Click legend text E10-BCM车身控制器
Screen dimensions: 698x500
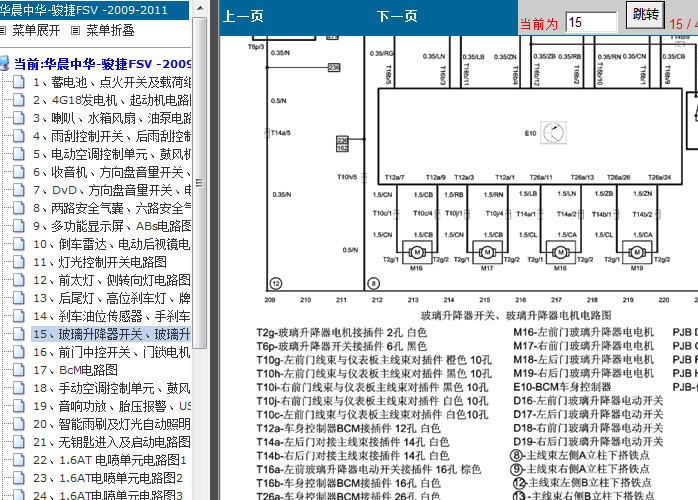[x=562, y=387]
